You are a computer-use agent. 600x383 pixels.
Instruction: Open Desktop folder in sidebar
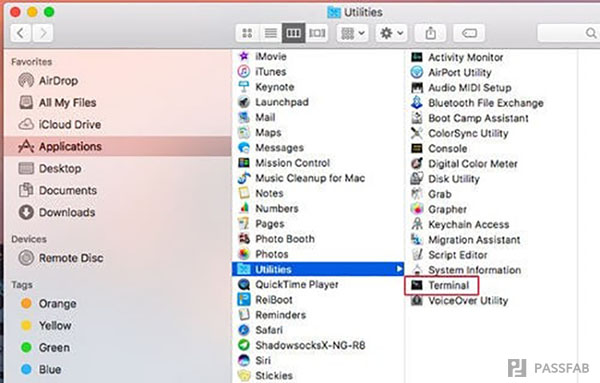50,168
